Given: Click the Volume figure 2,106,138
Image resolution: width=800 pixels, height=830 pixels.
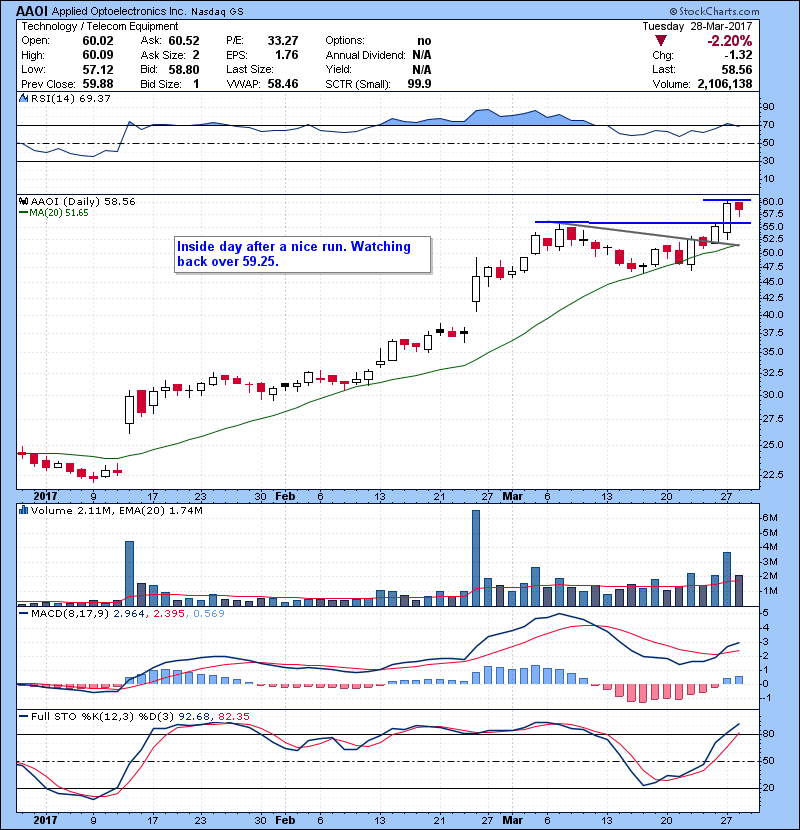Looking at the screenshot, I should 725,84.
